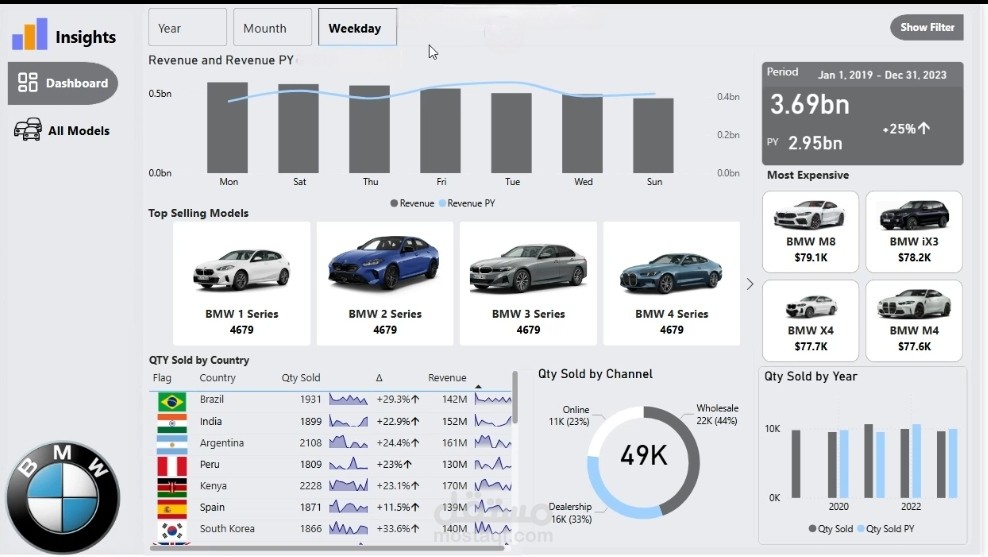988x557 pixels.
Task: Click the Kenya flag icon
Action: coord(172,487)
